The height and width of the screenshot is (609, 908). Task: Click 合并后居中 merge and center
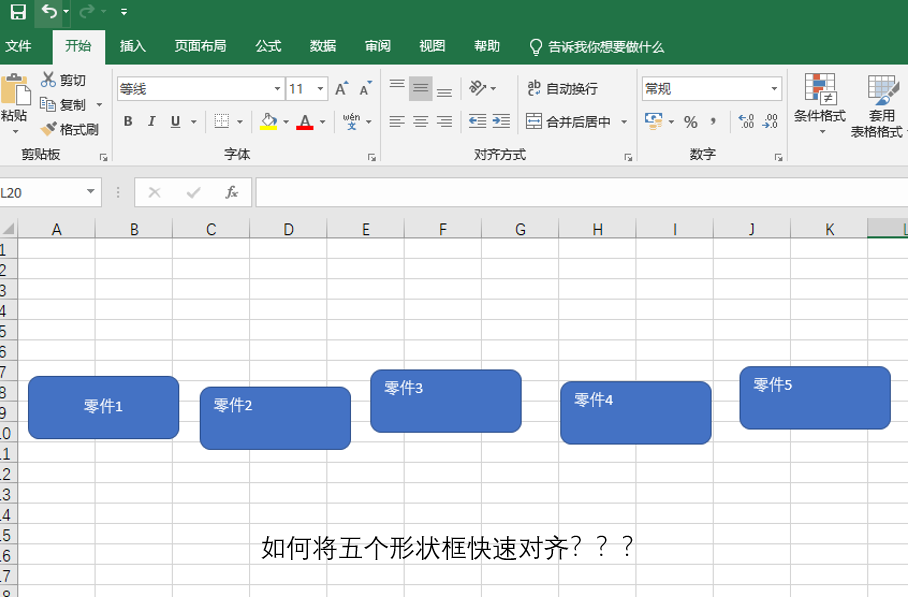click(x=569, y=122)
